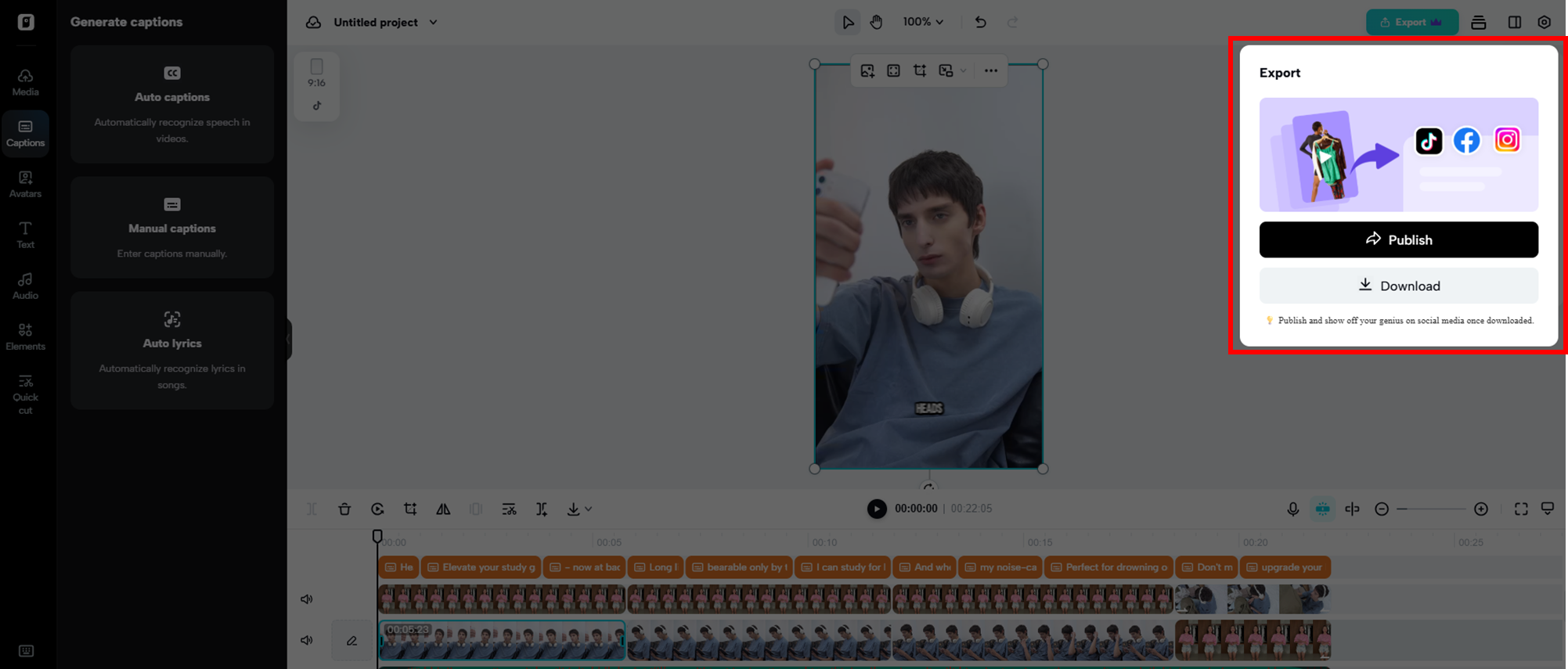
Task: Choose the Manual captions option
Action: (172, 227)
